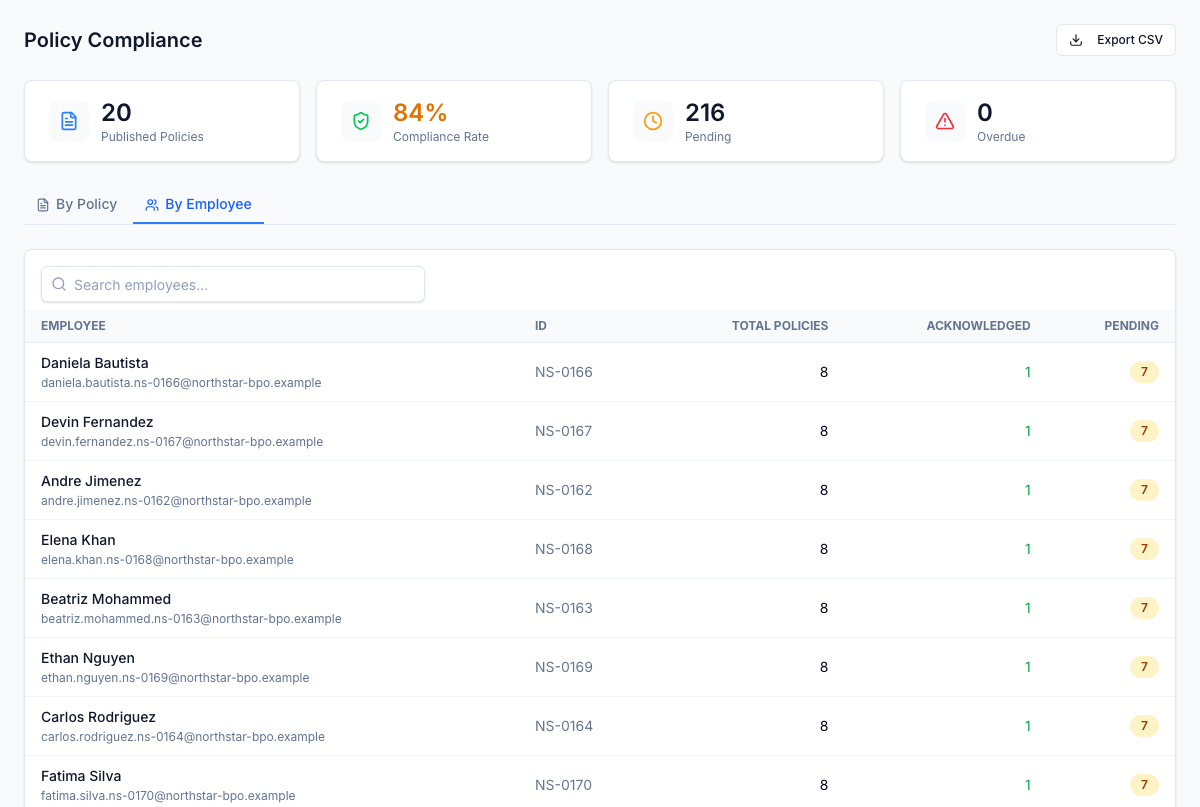The height and width of the screenshot is (807, 1200).
Task: Click total policies 8 for Beatriz Mohammed
Action: [x=824, y=608]
